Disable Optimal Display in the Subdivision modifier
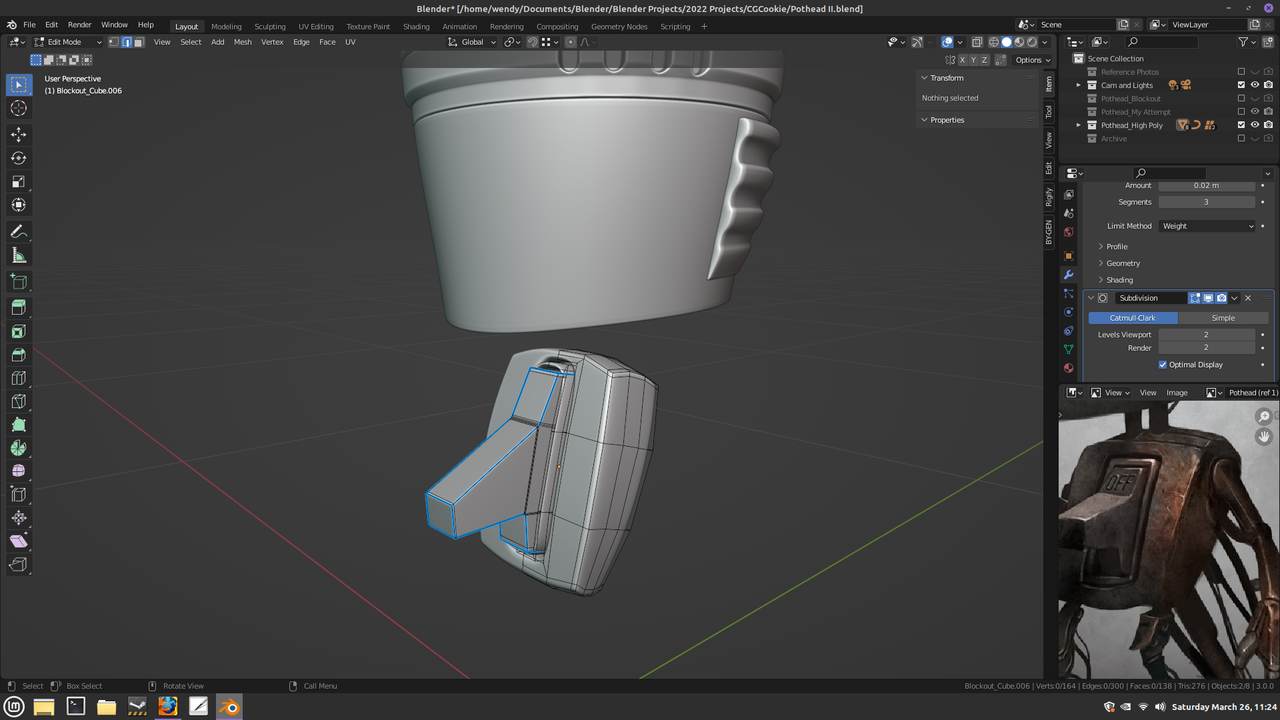Image resolution: width=1280 pixels, height=720 pixels. pos(1162,364)
